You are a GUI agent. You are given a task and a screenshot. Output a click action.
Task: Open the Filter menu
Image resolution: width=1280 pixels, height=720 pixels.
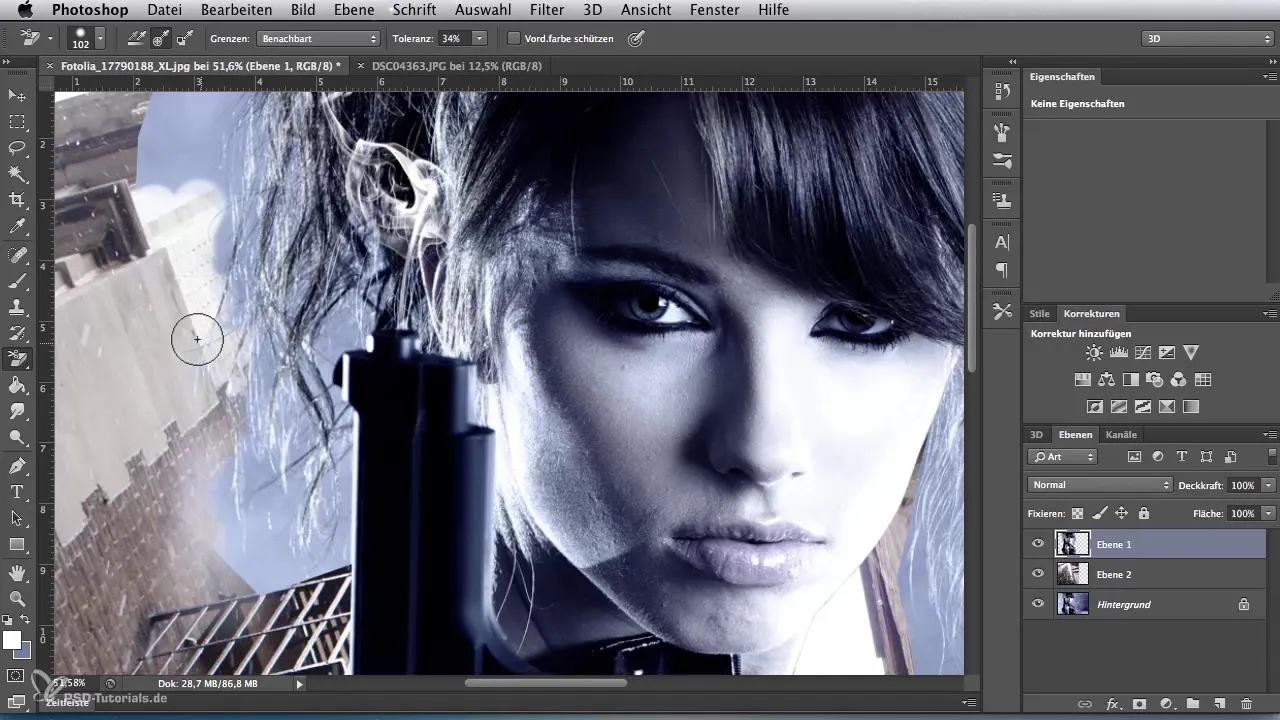547,10
